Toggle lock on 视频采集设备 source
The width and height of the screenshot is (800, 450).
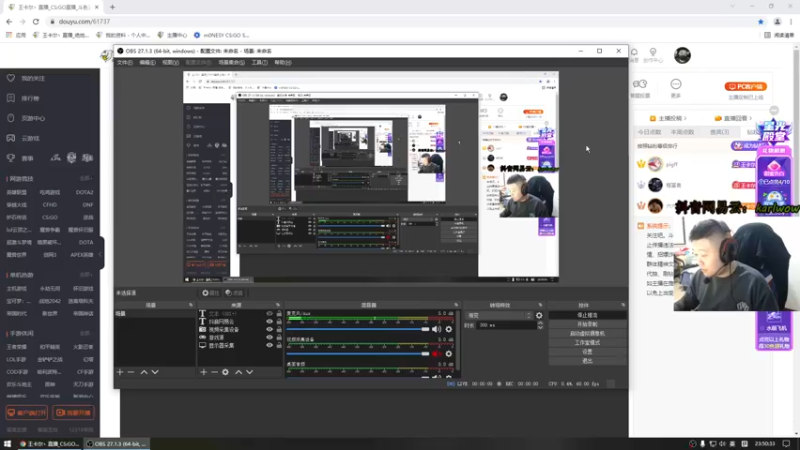279,330
